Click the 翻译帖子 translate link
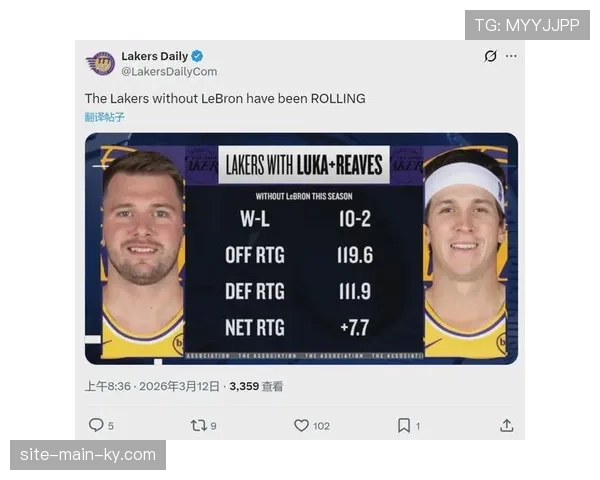The image size is (600, 480). [105, 117]
